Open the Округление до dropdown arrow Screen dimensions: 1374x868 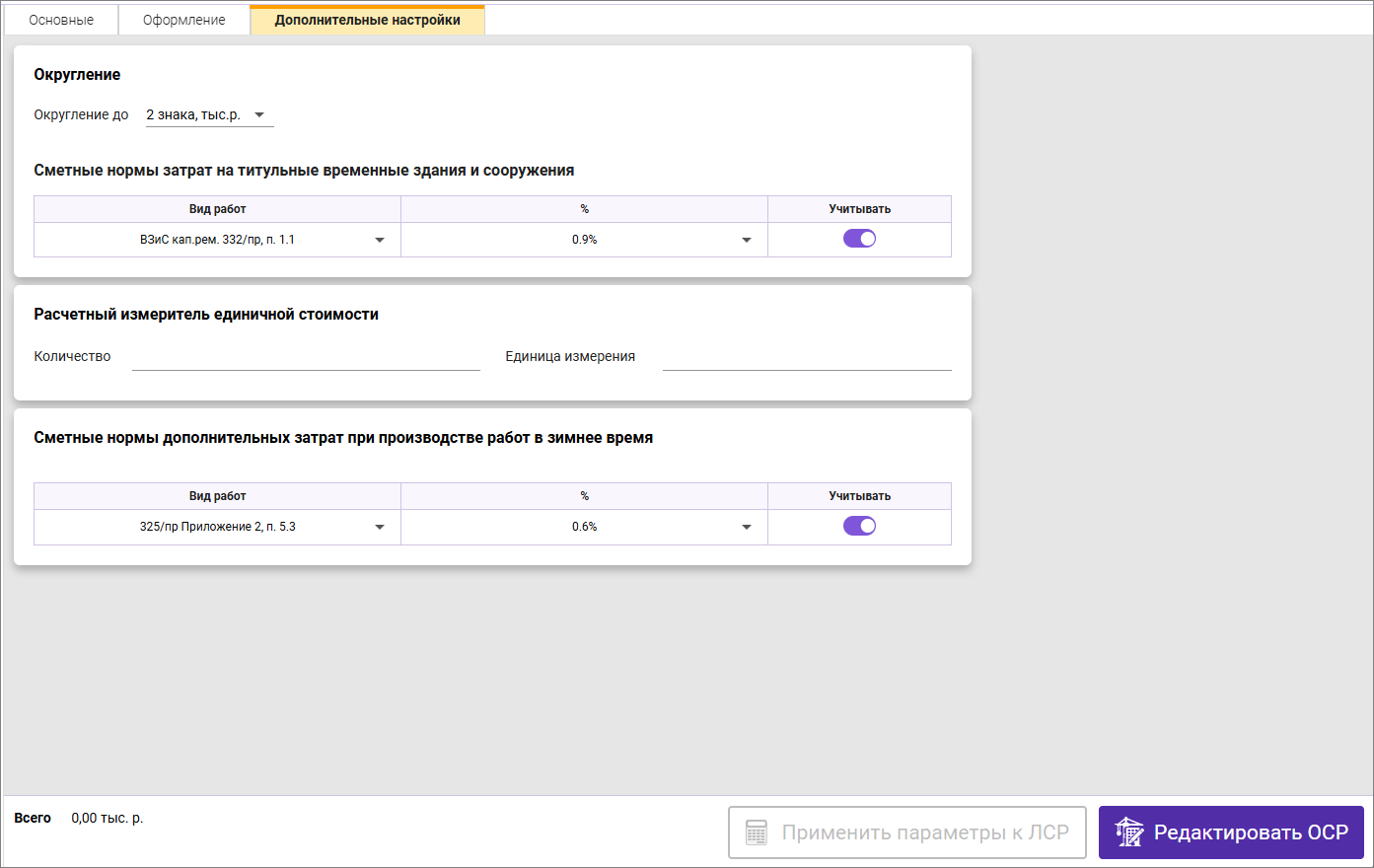point(259,115)
